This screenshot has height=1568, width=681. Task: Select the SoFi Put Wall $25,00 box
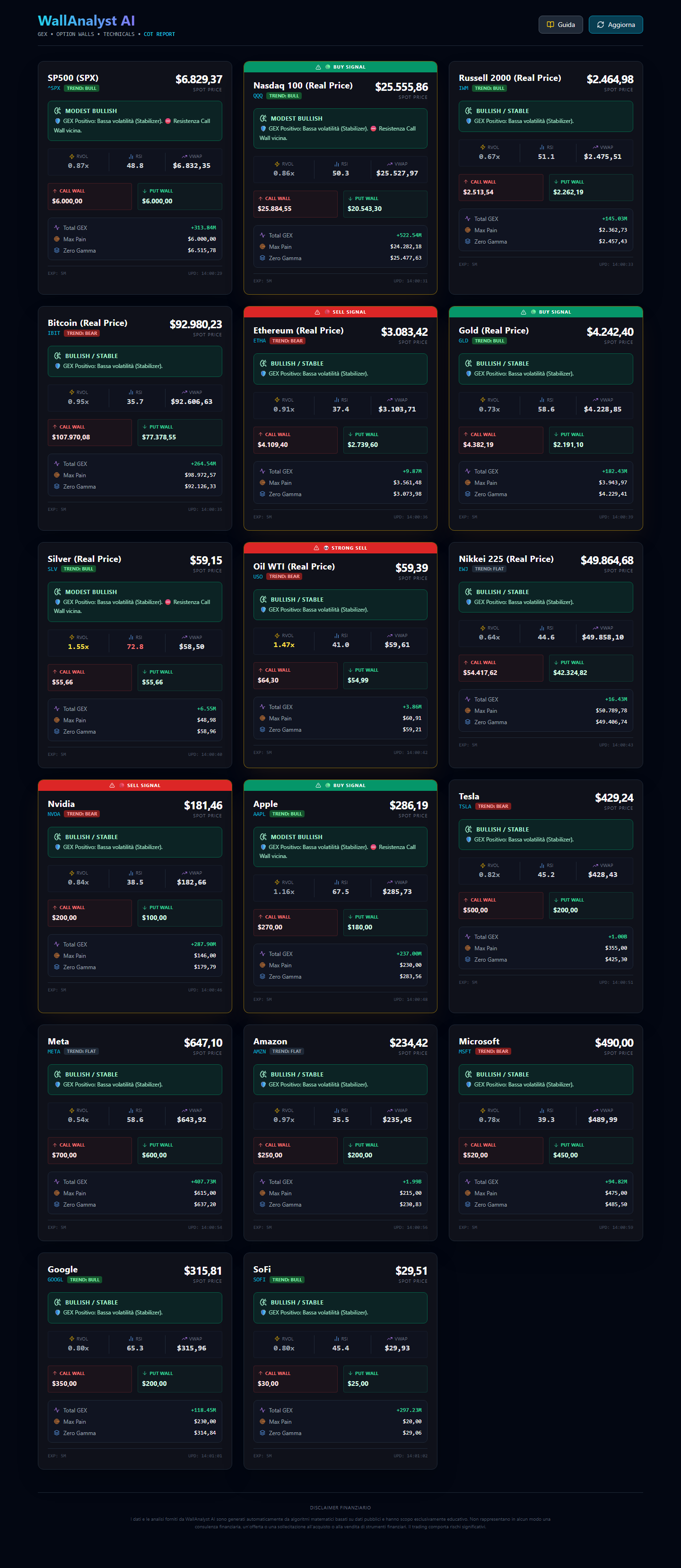click(384, 1379)
